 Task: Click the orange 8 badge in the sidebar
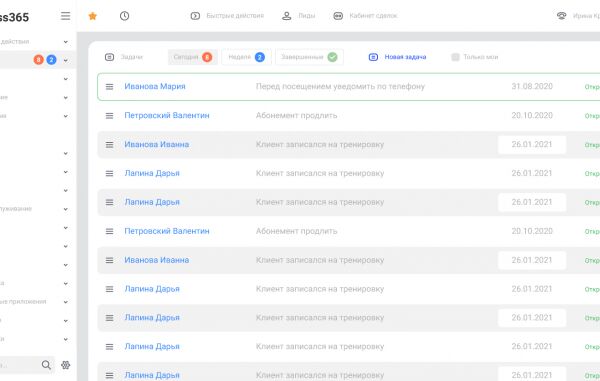point(38,60)
